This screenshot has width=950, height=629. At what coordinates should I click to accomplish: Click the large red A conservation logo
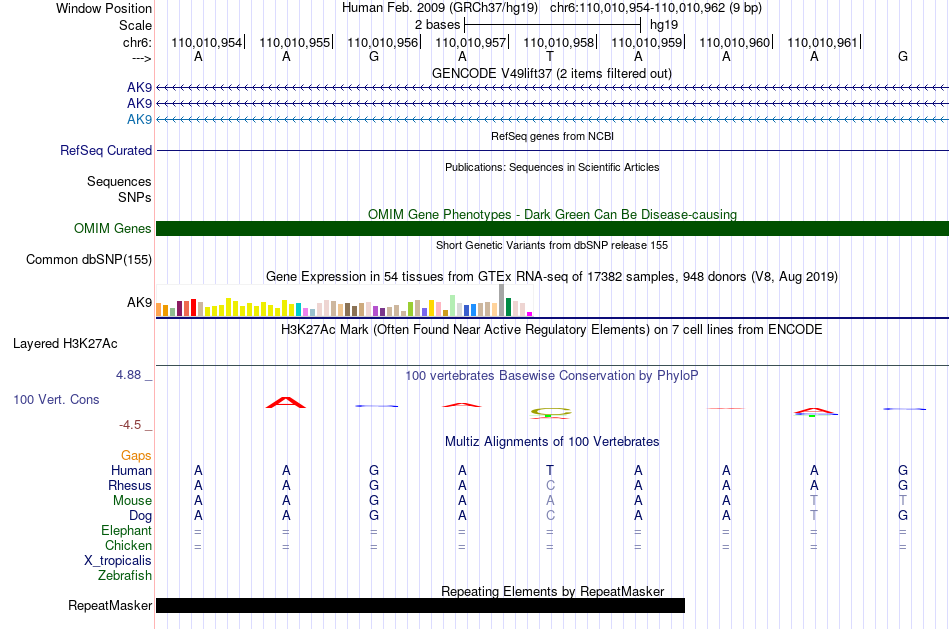tap(286, 402)
